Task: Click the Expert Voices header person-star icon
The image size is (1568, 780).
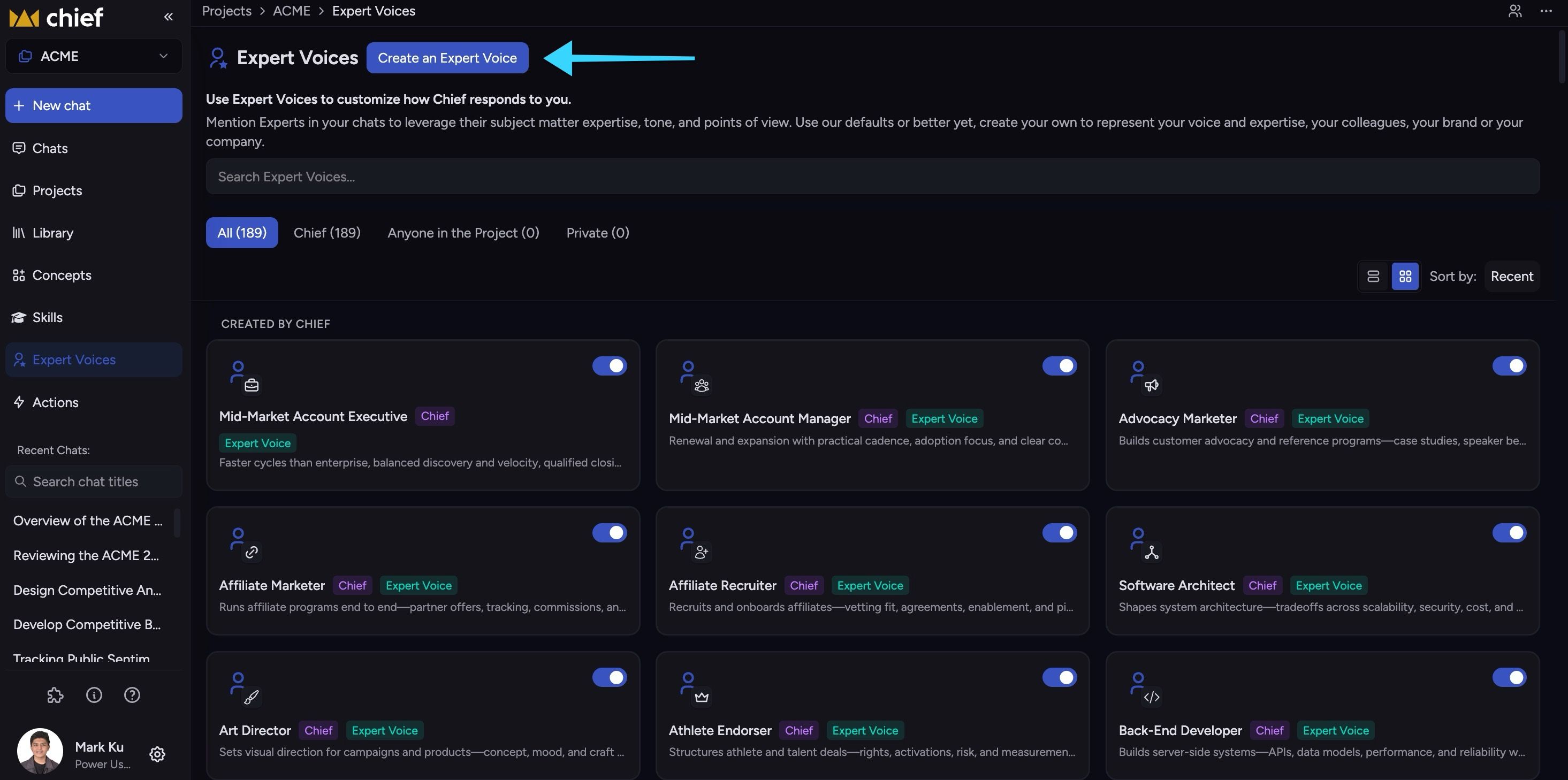Action: [x=218, y=58]
